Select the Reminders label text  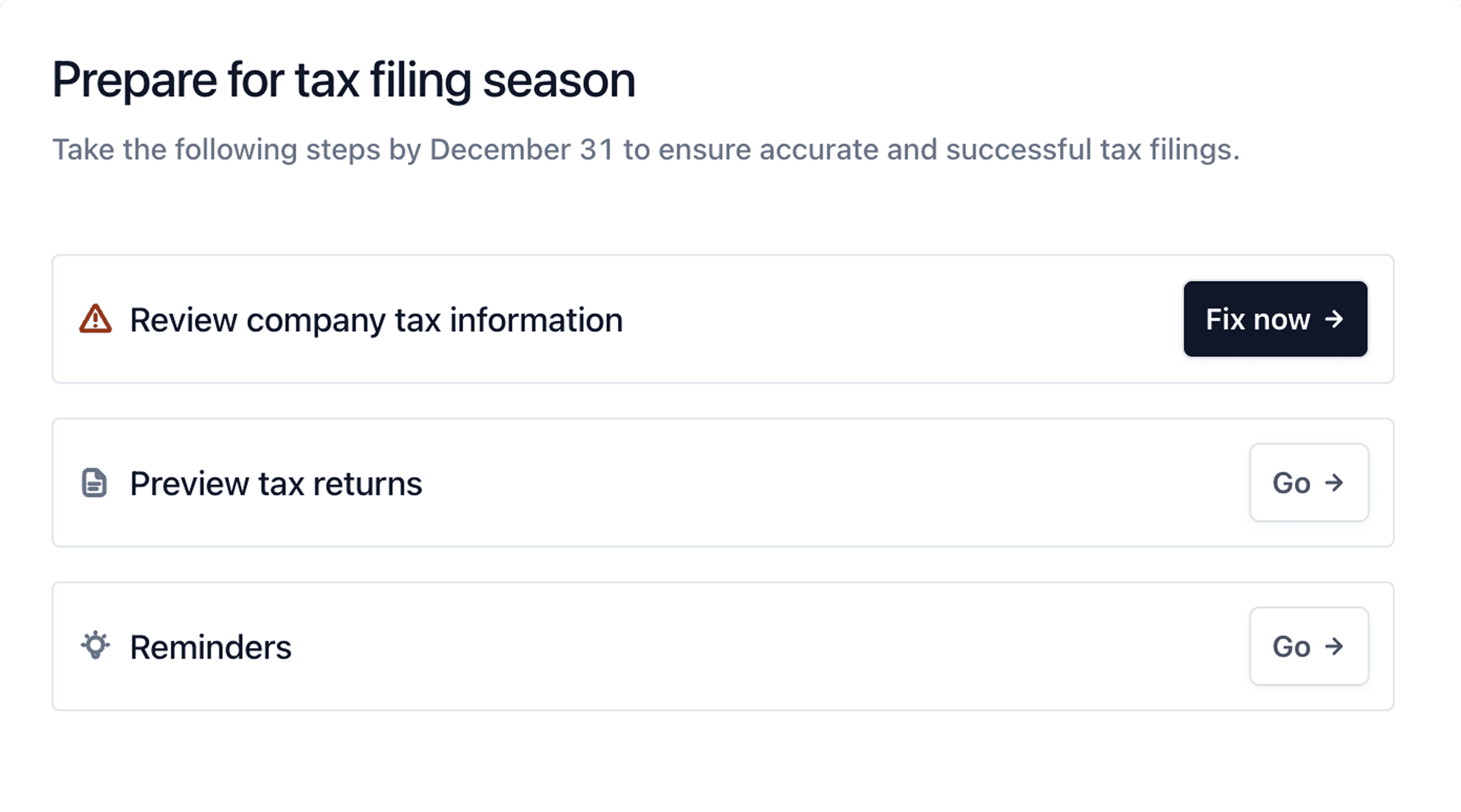click(211, 647)
